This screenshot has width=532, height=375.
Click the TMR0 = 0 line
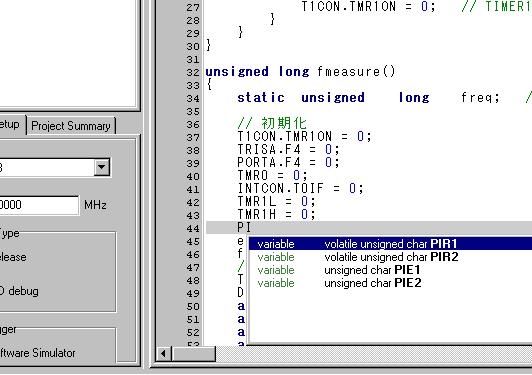point(272,175)
